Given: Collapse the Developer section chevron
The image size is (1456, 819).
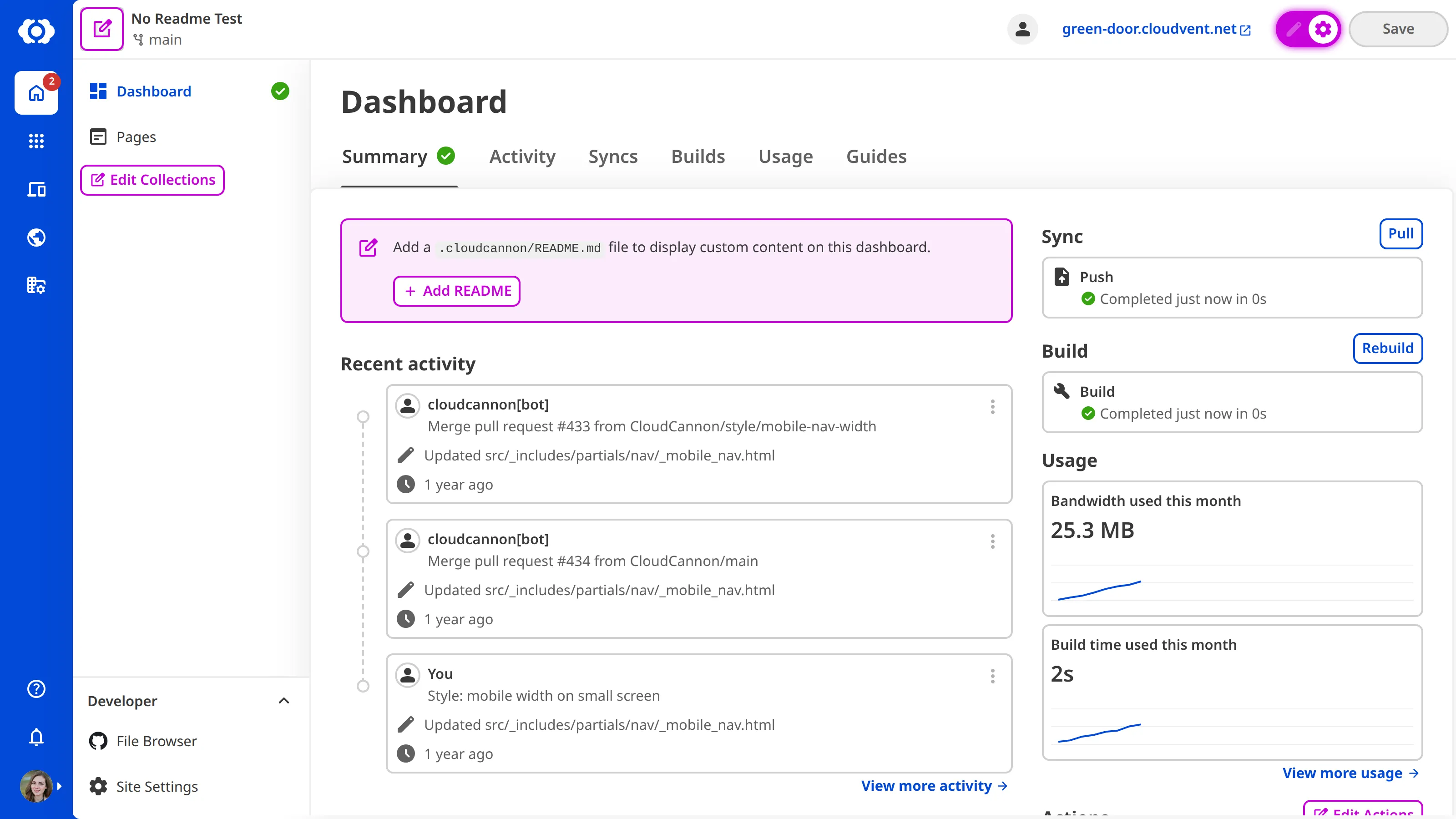Looking at the screenshot, I should click(284, 701).
